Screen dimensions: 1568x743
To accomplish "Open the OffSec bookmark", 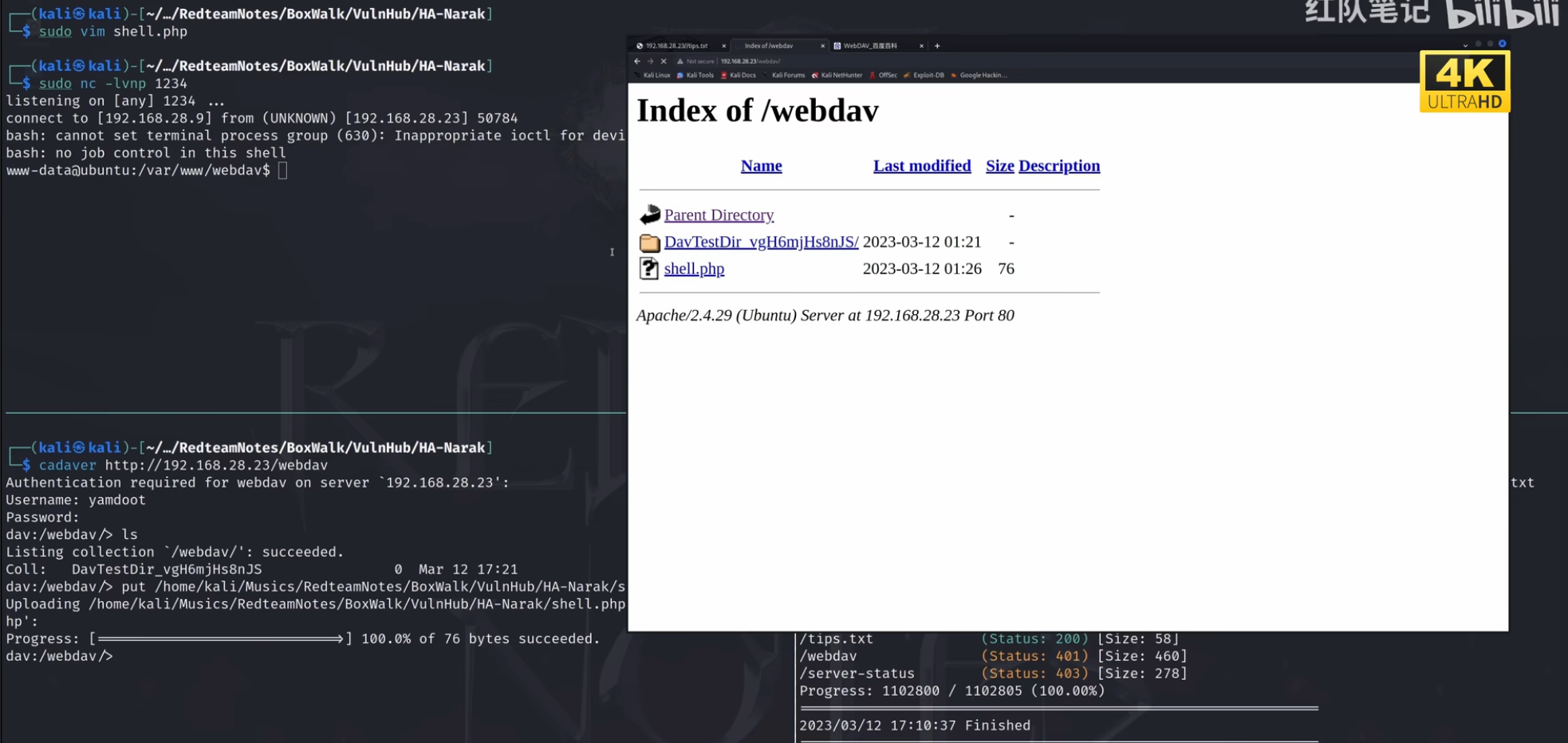I will (884, 75).
